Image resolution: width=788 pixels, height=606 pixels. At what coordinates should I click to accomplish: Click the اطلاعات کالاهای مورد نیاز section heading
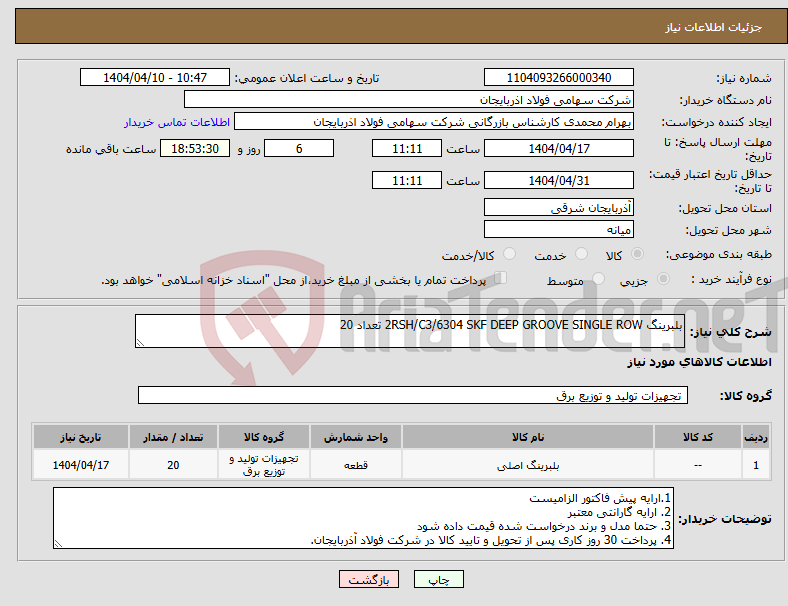click(699, 362)
